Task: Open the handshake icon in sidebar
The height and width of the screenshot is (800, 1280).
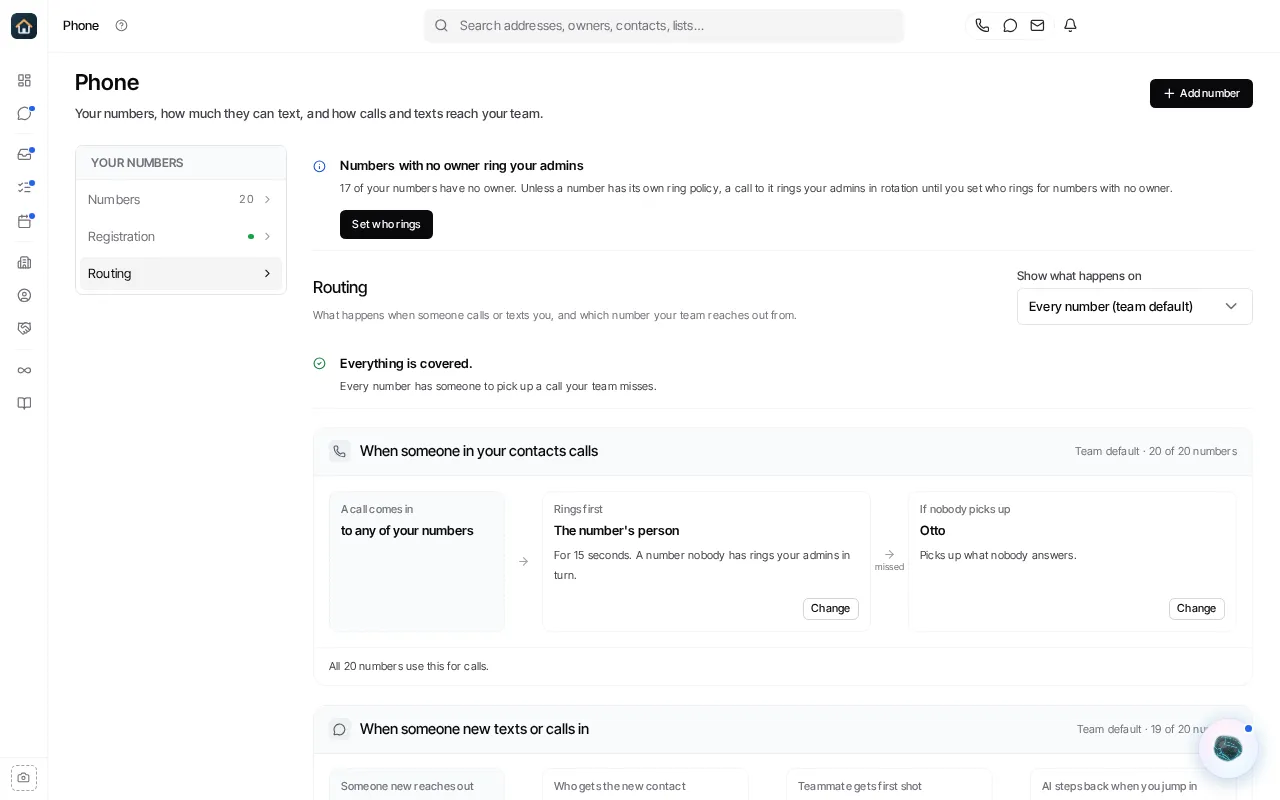Action: coord(24,328)
